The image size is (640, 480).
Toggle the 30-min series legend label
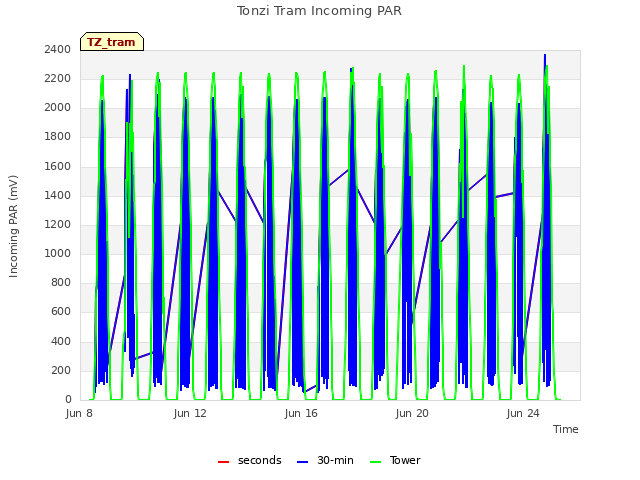[x=335, y=460]
